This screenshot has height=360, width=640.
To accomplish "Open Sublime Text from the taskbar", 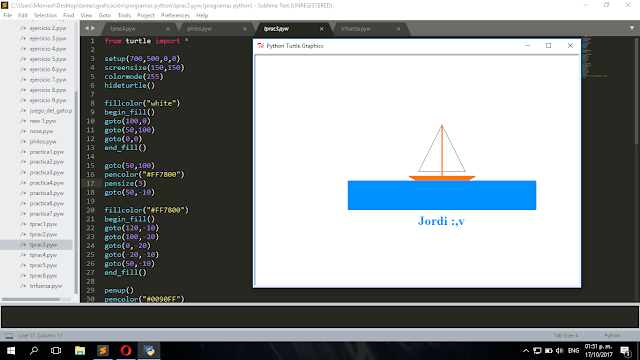I will (x=103, y=351).
